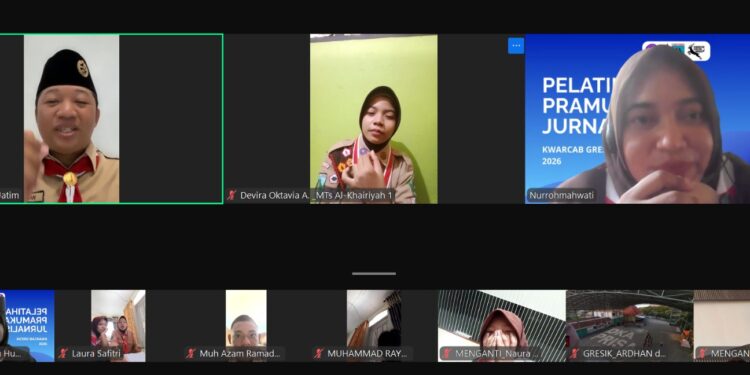750x375 pixels.
Task: Select GRESIK_ARDHAN's thumbnail video
Action: coord(630,326)
